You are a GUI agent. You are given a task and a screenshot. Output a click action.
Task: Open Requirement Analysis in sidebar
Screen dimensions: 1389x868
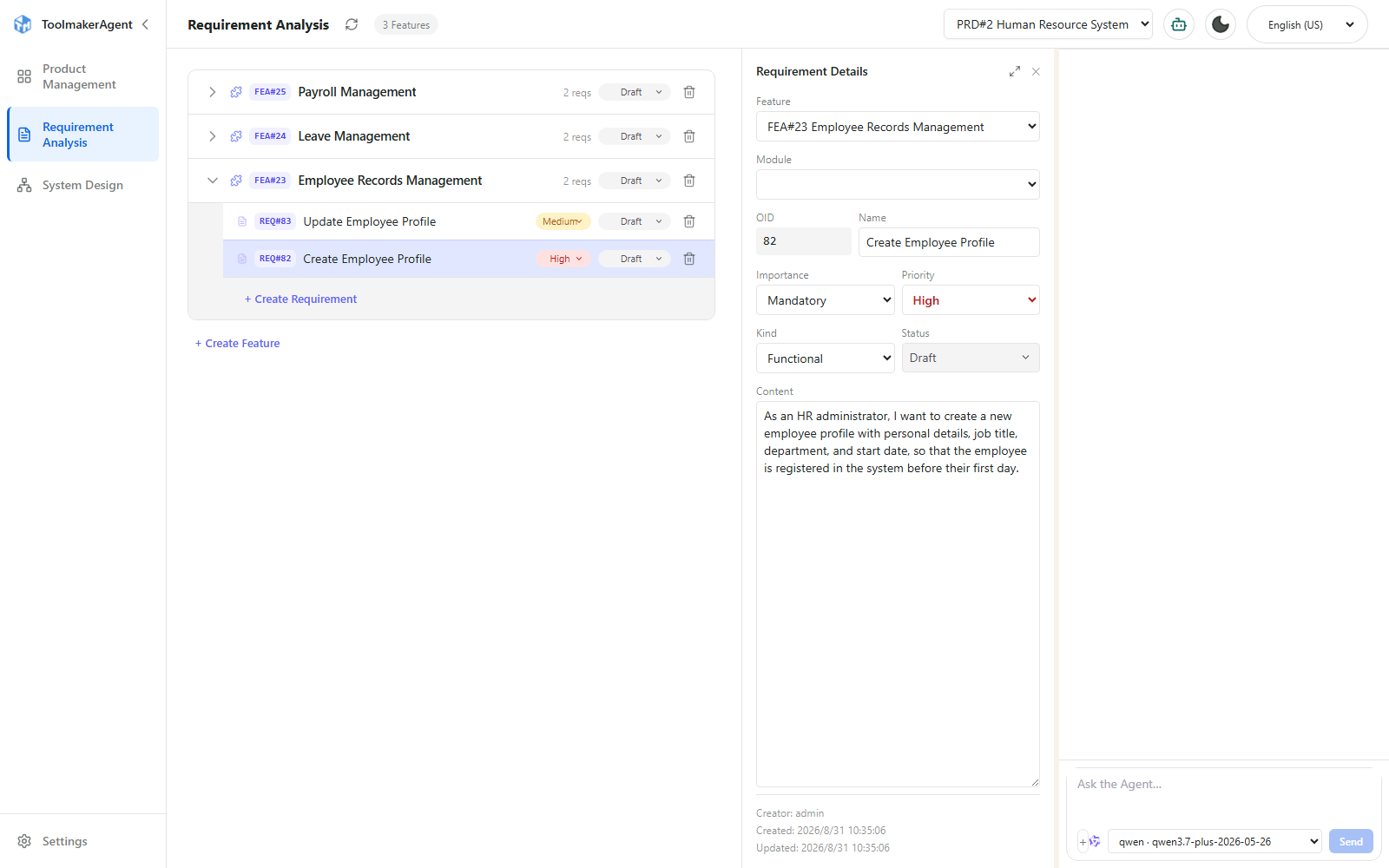coord(82,135)
